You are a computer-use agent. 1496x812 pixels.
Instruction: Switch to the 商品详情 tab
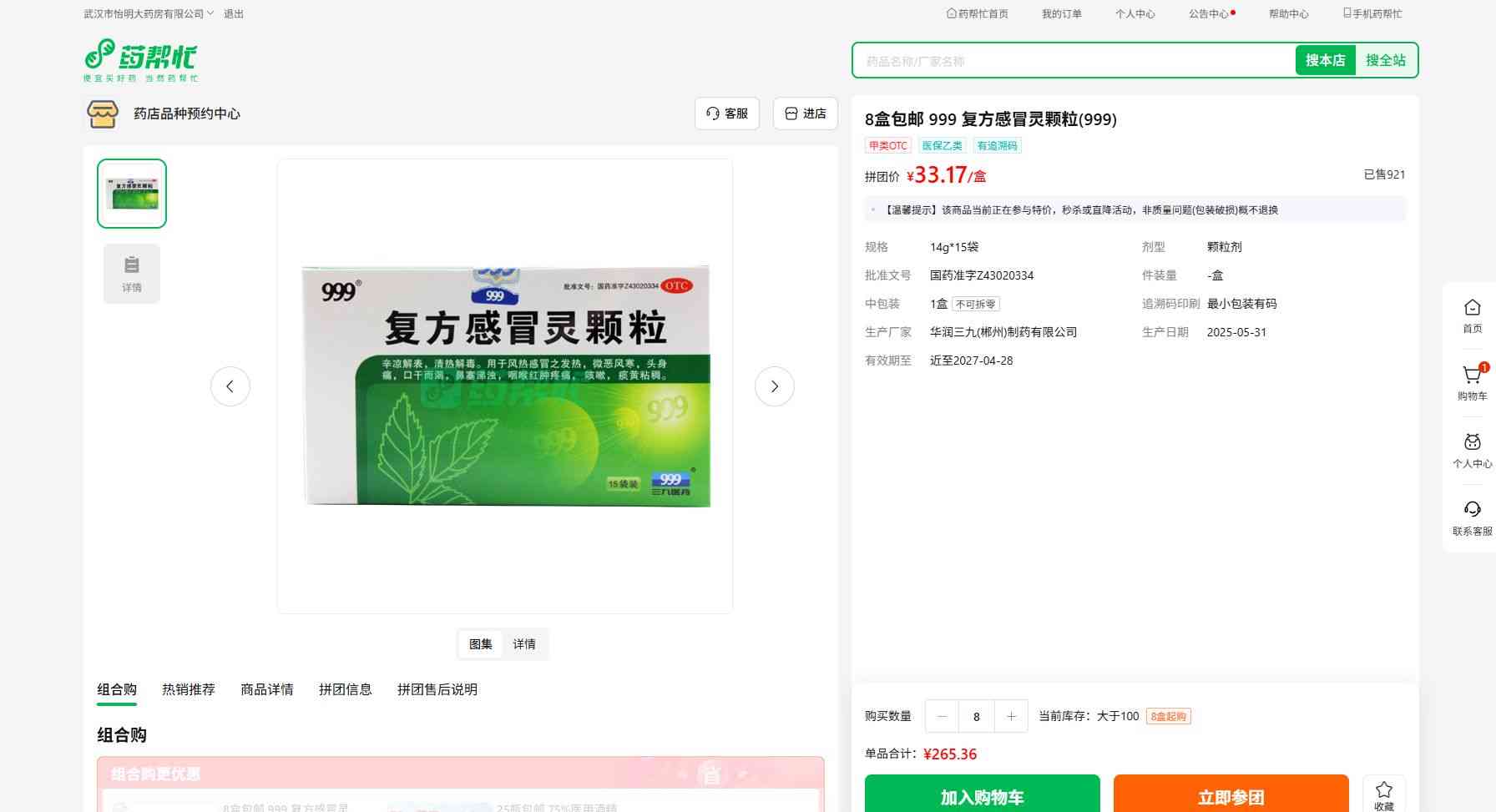[x=266, y=689]
